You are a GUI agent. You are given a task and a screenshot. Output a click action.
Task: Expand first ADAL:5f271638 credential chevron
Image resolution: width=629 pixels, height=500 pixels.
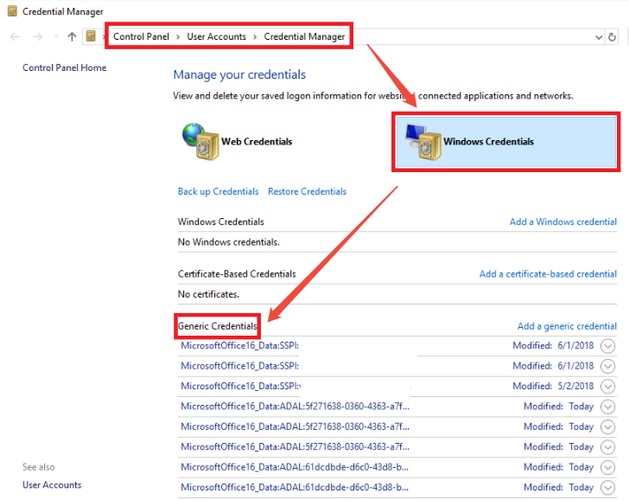(608, 407)
